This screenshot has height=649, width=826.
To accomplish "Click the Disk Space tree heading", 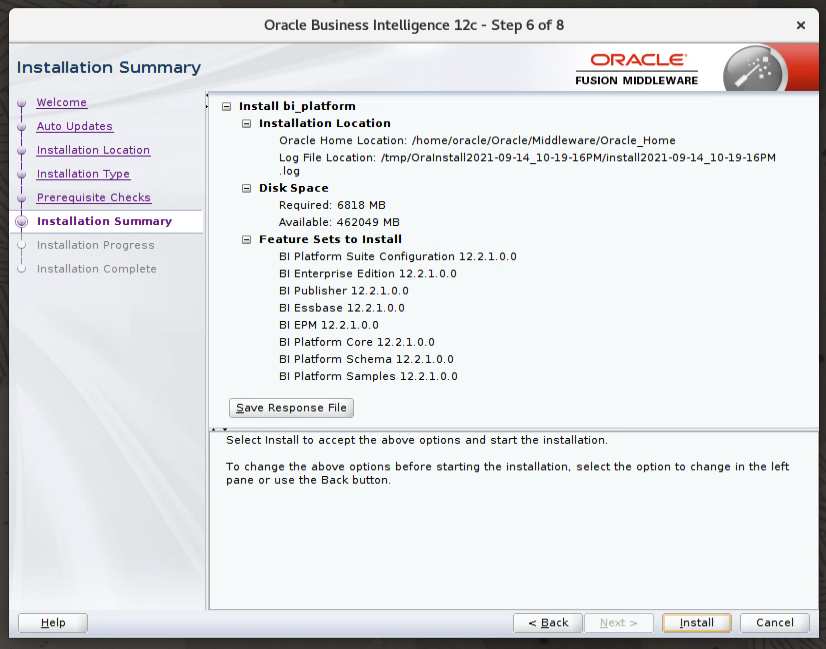I will tap(293, 189).
